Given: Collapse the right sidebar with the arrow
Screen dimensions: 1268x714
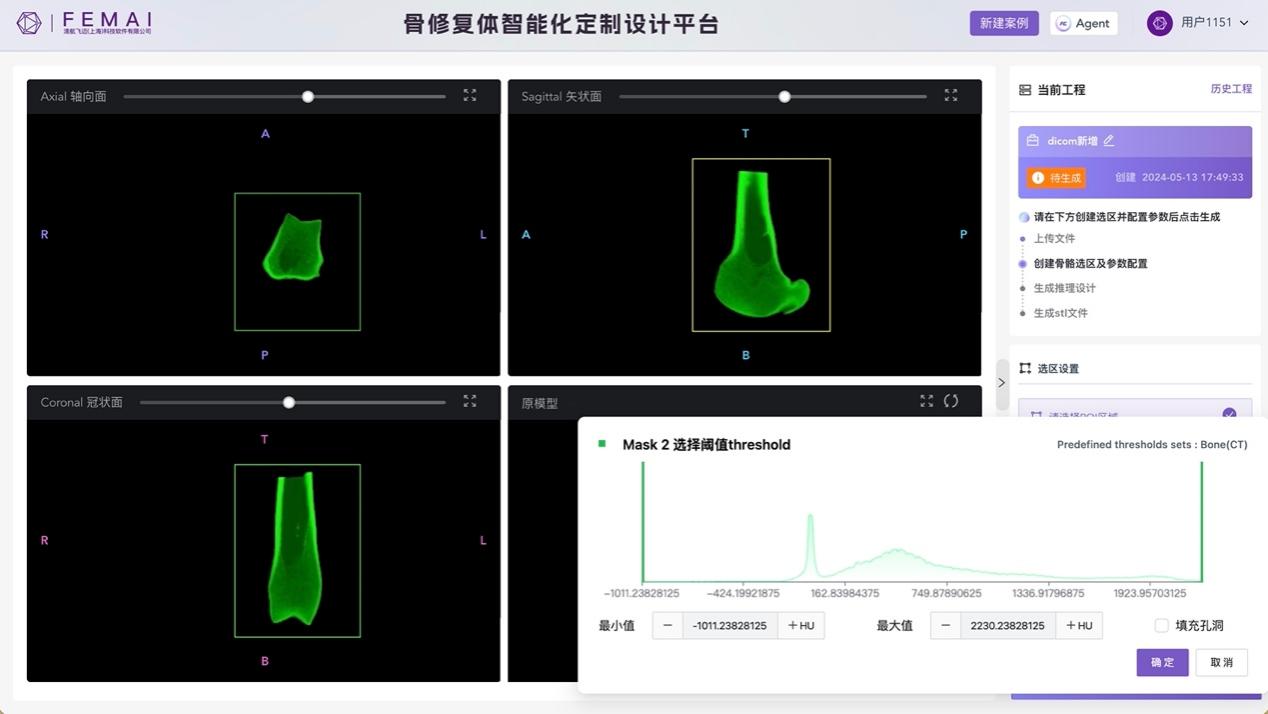Looking at the screenshot, I should pos(1002,383).
